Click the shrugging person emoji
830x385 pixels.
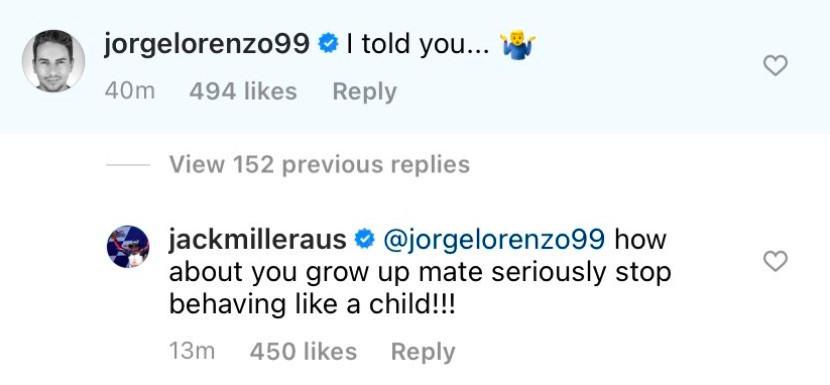518,46
